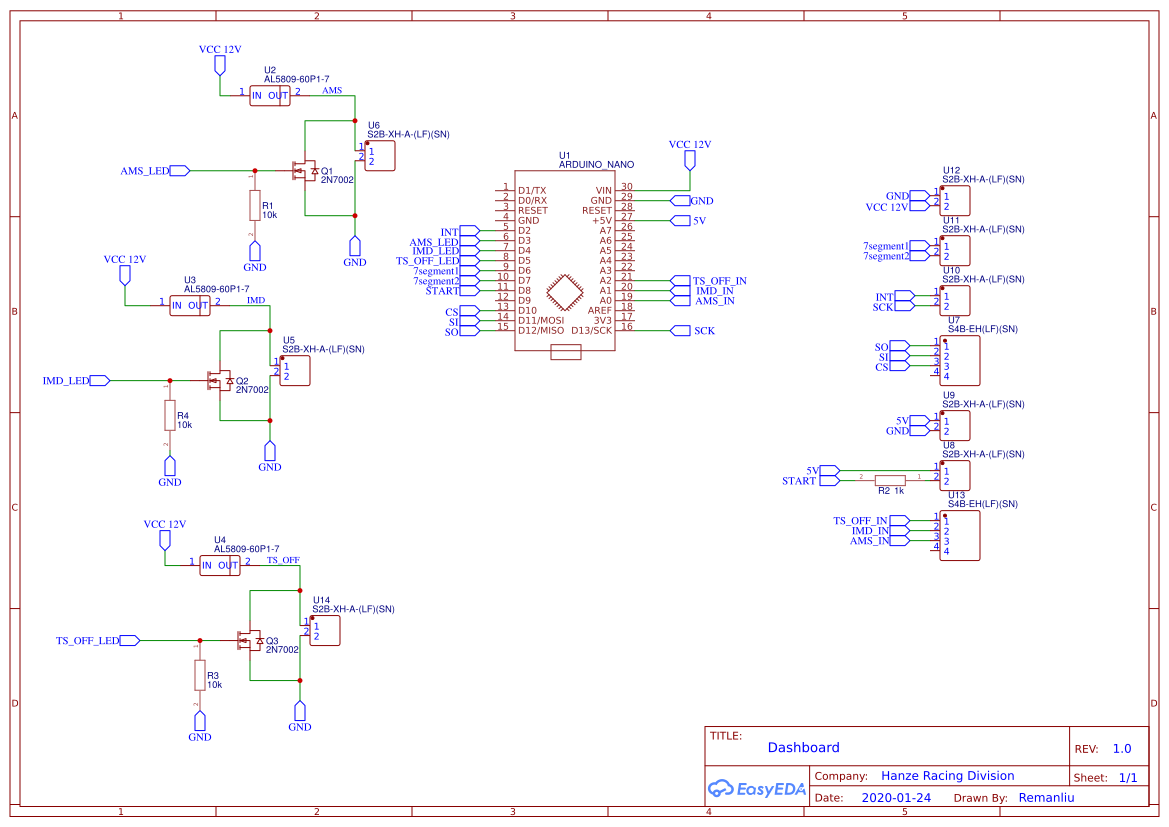Screen dimensions: 1169x827
Task: Select resistor R3 10k symbol
Action: [200, 675]
